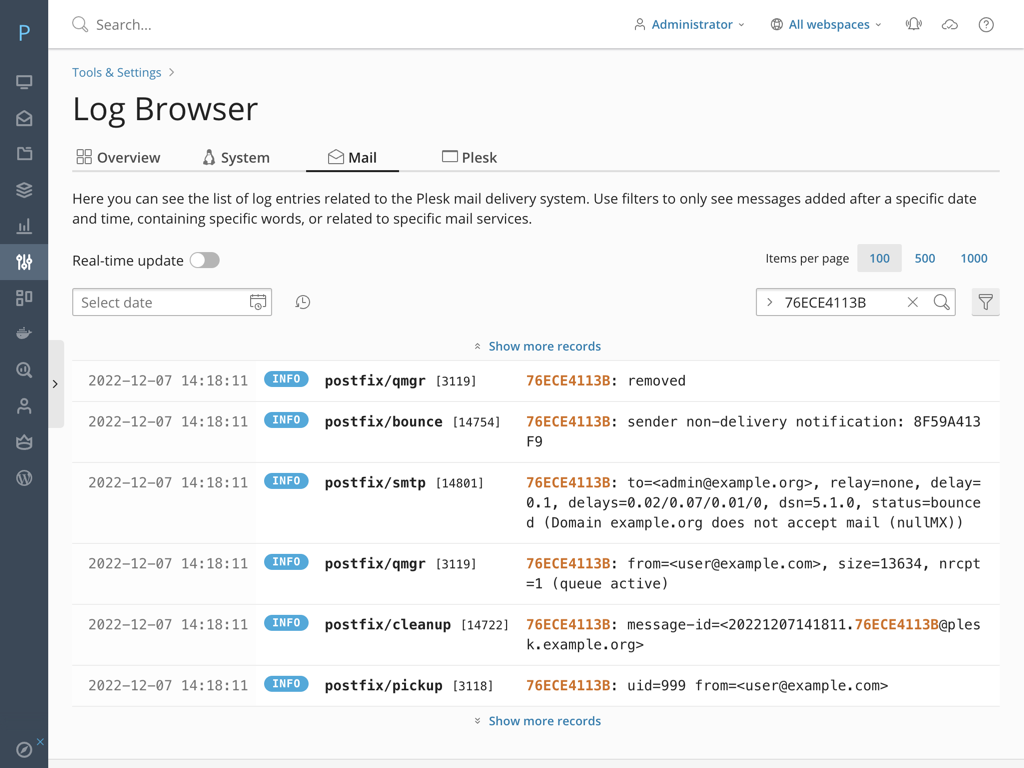The width and height of the screenshot is (1024, 768).
Task: Open calendar picker in Select date field
Action: (x=258, y=302)
